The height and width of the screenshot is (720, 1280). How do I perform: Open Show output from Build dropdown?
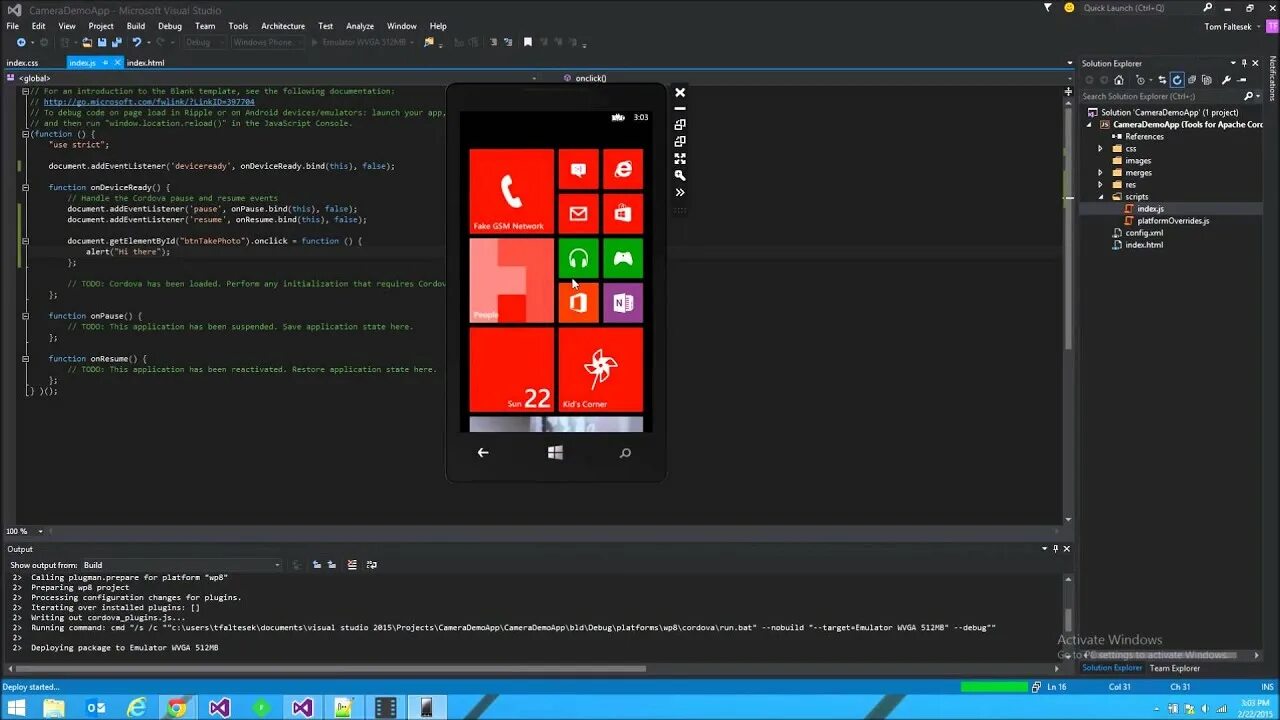point(182,565)
